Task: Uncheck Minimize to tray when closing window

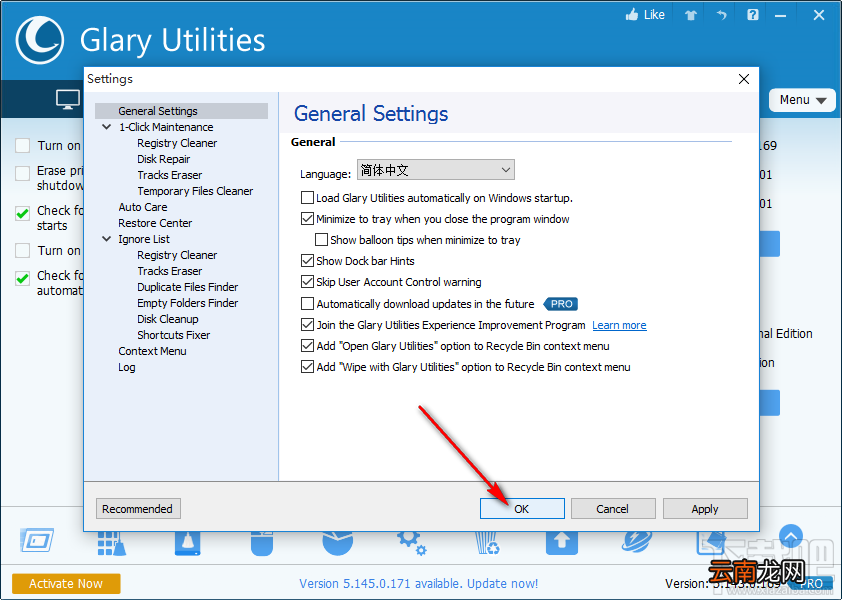Action: point(307,219)
